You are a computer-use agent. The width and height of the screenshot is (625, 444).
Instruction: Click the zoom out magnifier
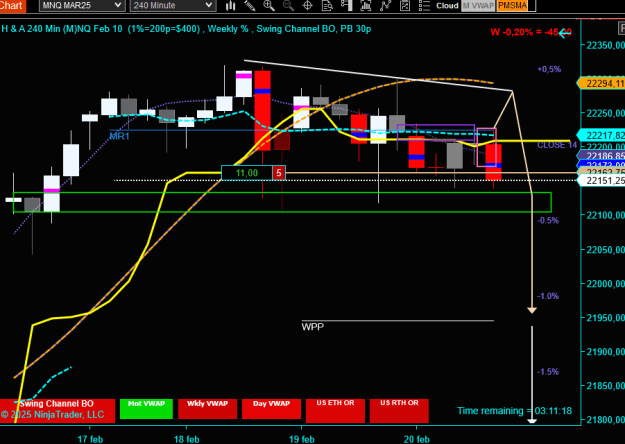288,5
